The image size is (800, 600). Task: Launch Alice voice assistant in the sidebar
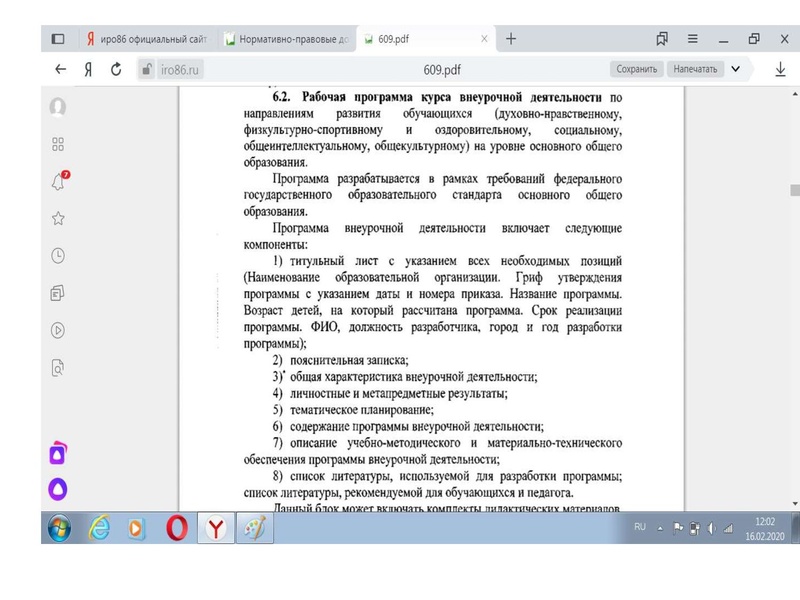(x=56, y=489)
